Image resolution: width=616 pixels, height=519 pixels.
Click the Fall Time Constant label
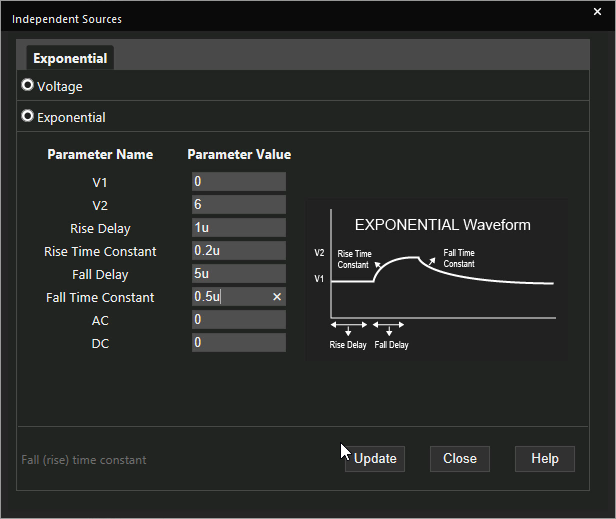point(100,297)
